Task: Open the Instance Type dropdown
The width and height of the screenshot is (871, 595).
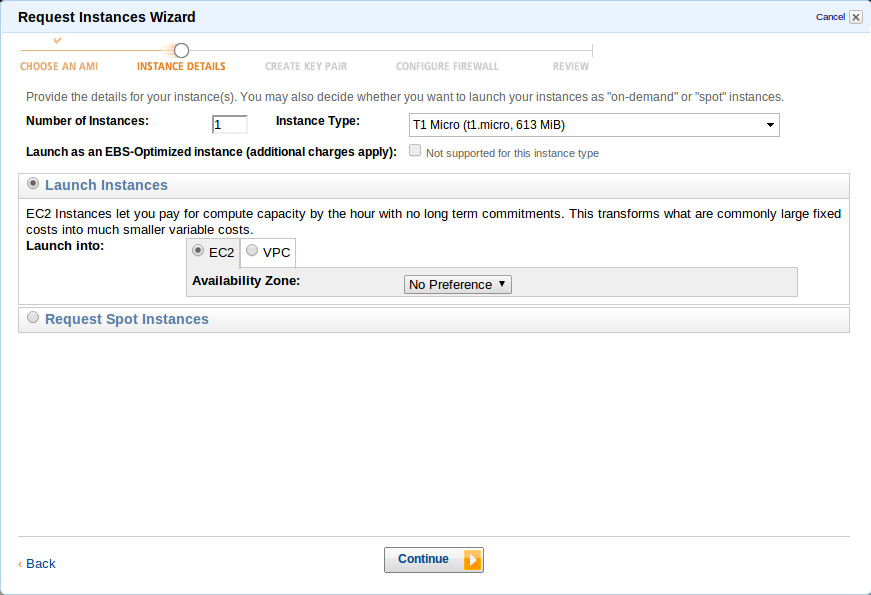Action: tap(594, 125)
